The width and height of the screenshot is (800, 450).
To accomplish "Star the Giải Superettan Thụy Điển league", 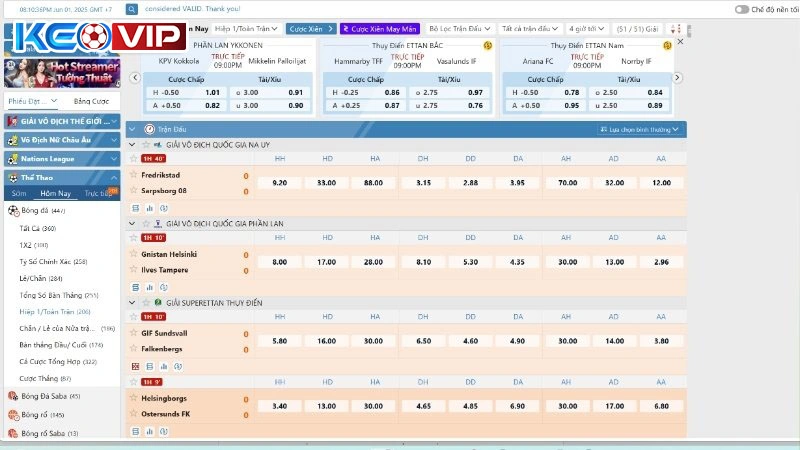I will [146, 302].
